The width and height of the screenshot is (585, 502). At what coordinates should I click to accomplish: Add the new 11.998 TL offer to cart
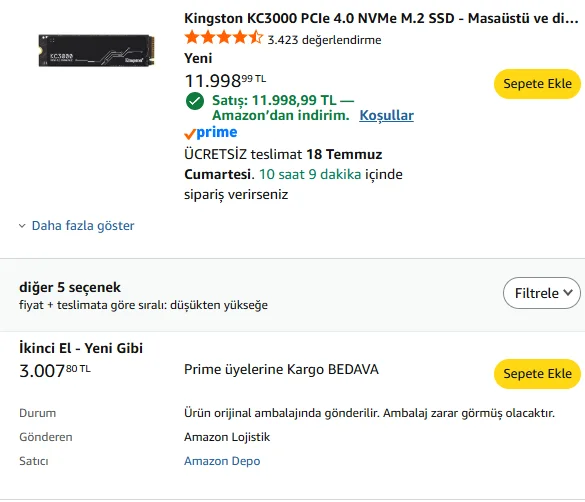pos(537,84)
